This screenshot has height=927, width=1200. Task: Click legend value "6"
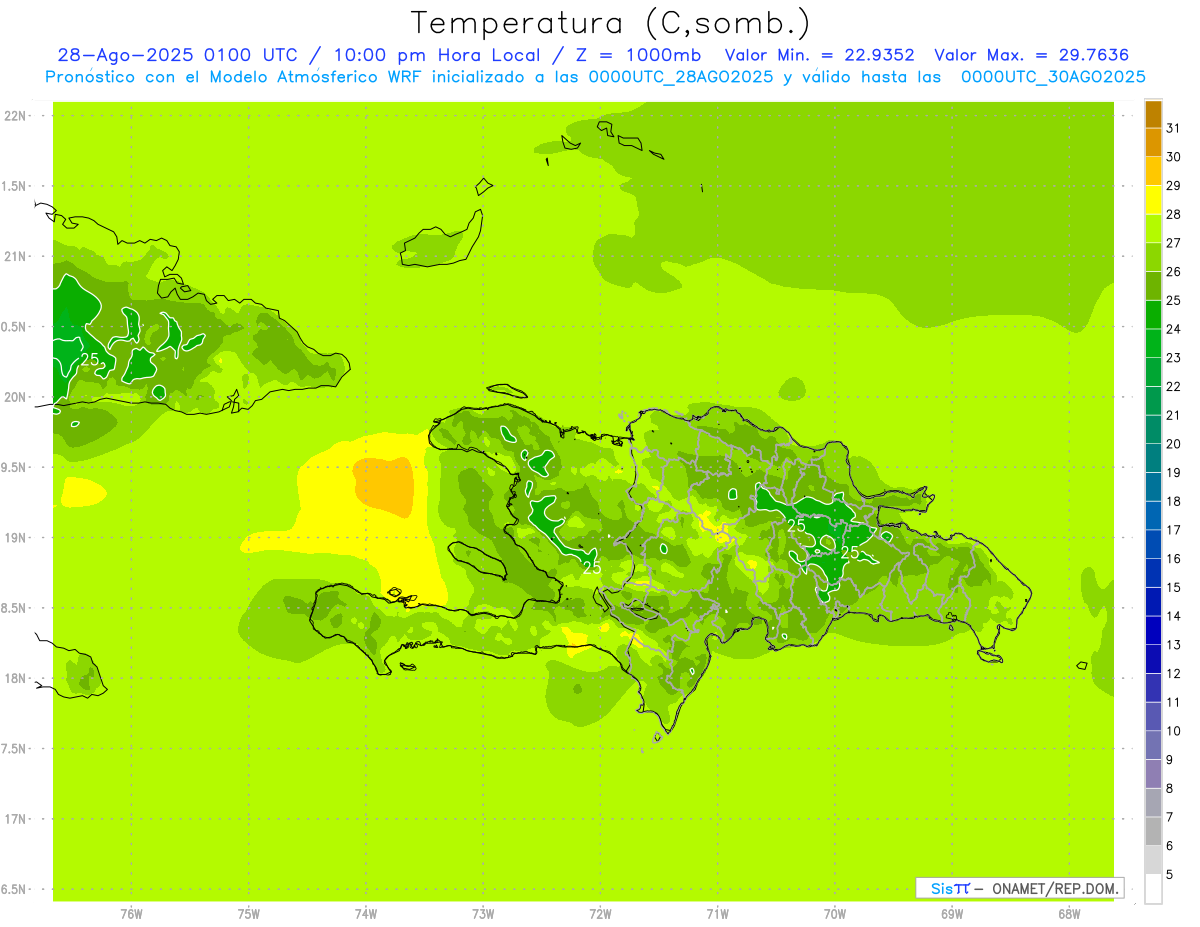1170,846
